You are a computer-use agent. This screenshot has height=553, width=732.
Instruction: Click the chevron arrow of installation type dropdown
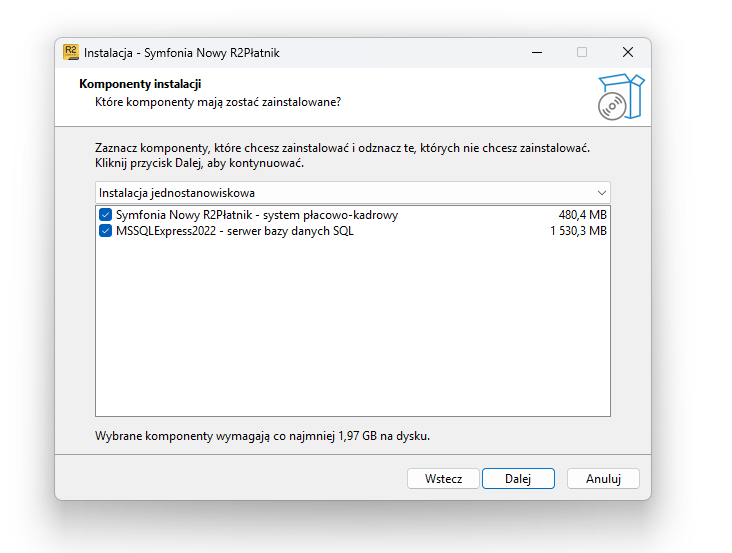pos(601,193)
